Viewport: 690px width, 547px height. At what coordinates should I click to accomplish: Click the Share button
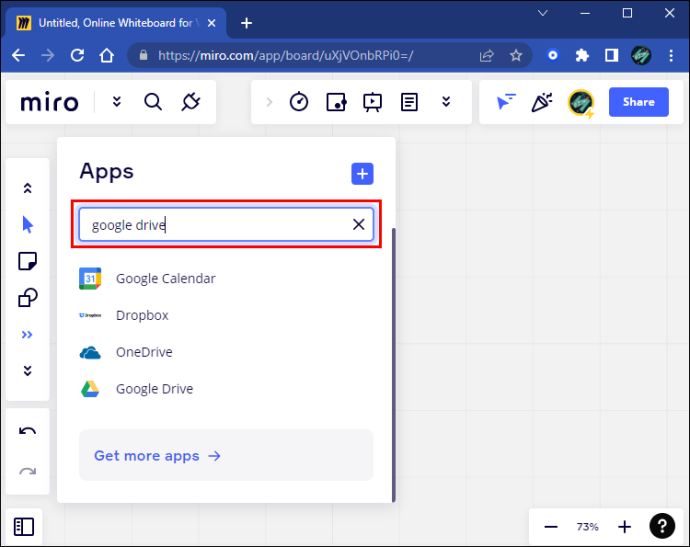[x=639, y=102]
